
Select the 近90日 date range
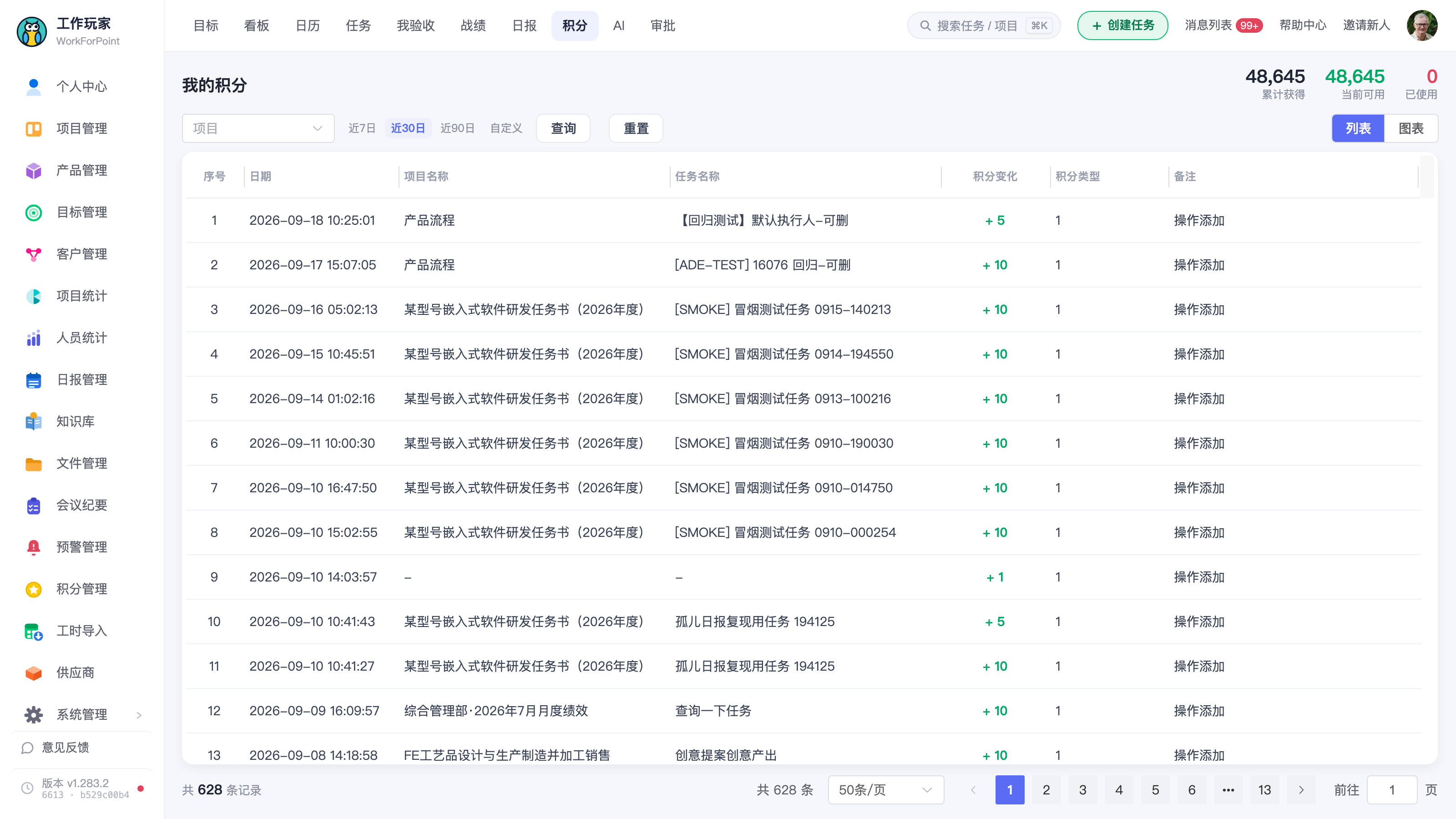click(x=457, y=128)
